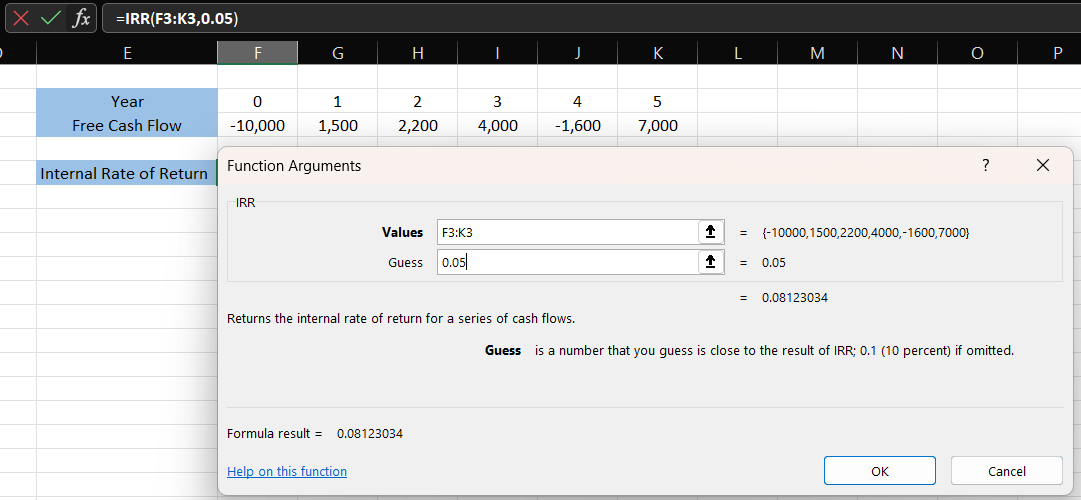Screen dimensions: 1081x500
Task: Select column K header
Action: coord(657,54)
